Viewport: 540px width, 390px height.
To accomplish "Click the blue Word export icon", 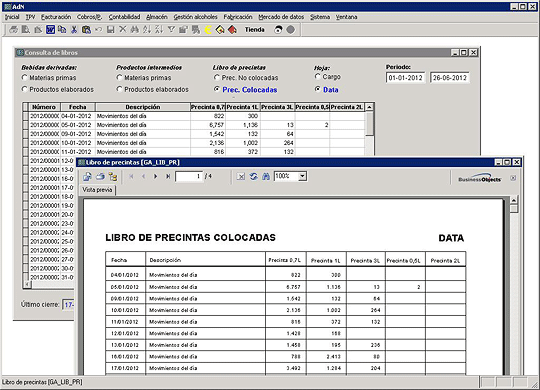I will pyautogui.click(x=50, y=30).
